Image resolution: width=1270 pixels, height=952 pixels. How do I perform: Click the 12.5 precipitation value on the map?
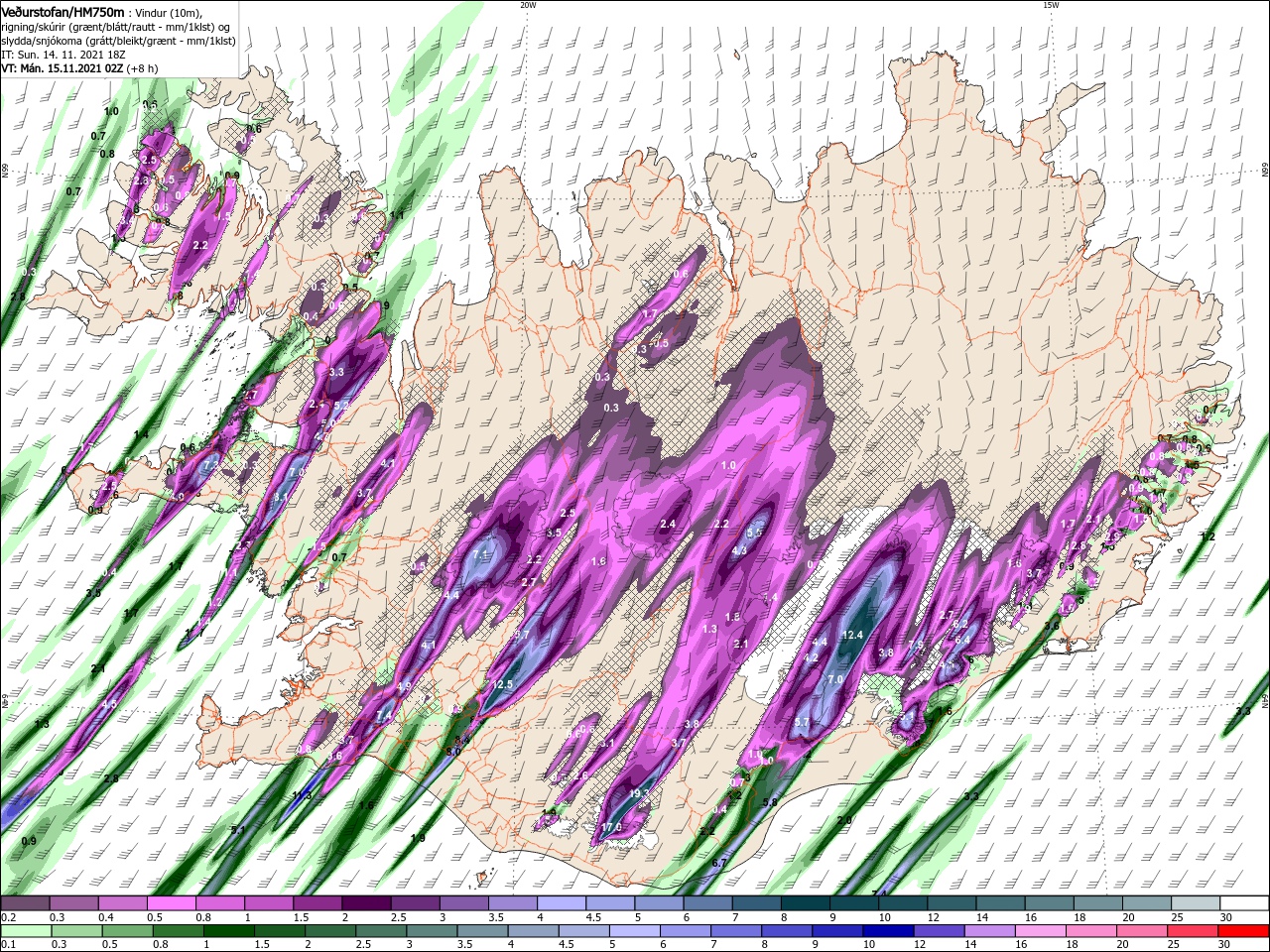pyautogui.click(x=502, y=684)
